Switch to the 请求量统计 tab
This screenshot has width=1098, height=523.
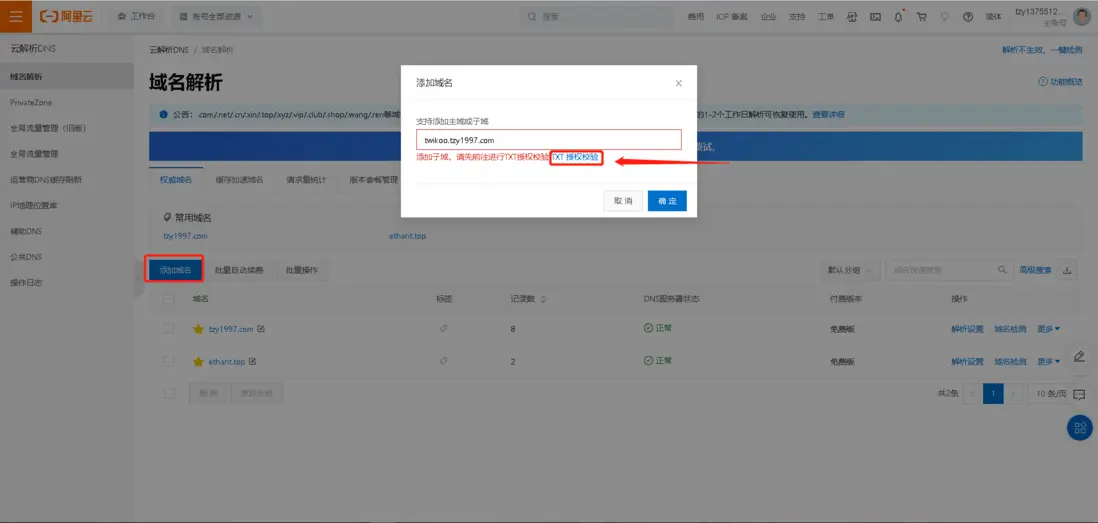tap(306, 179)
